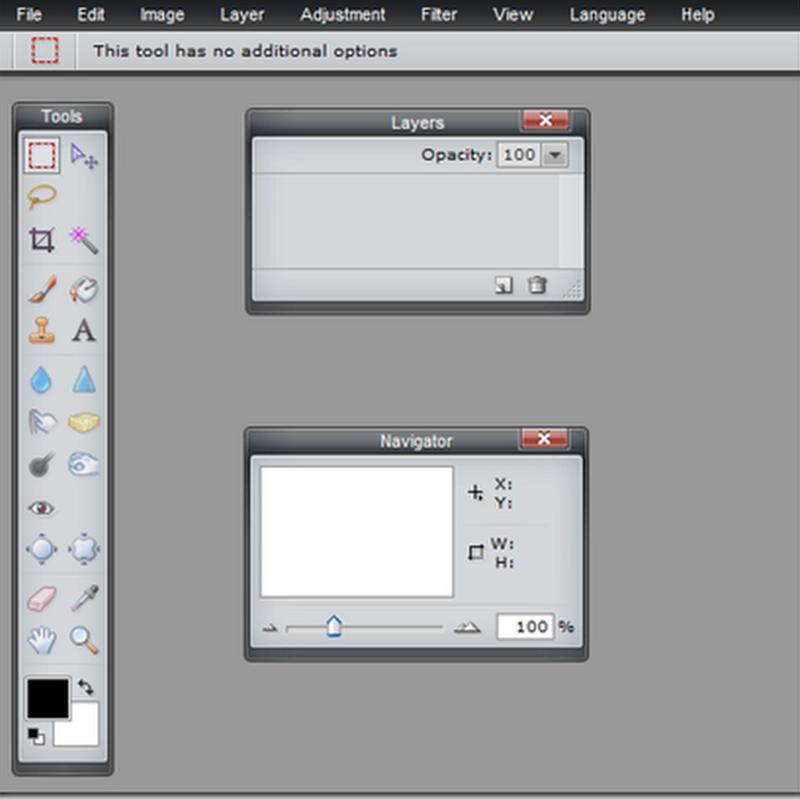The width and height of the screenshot is (800, 800).
Task: Select the Blur drop tool
Action: click(41, 380)
